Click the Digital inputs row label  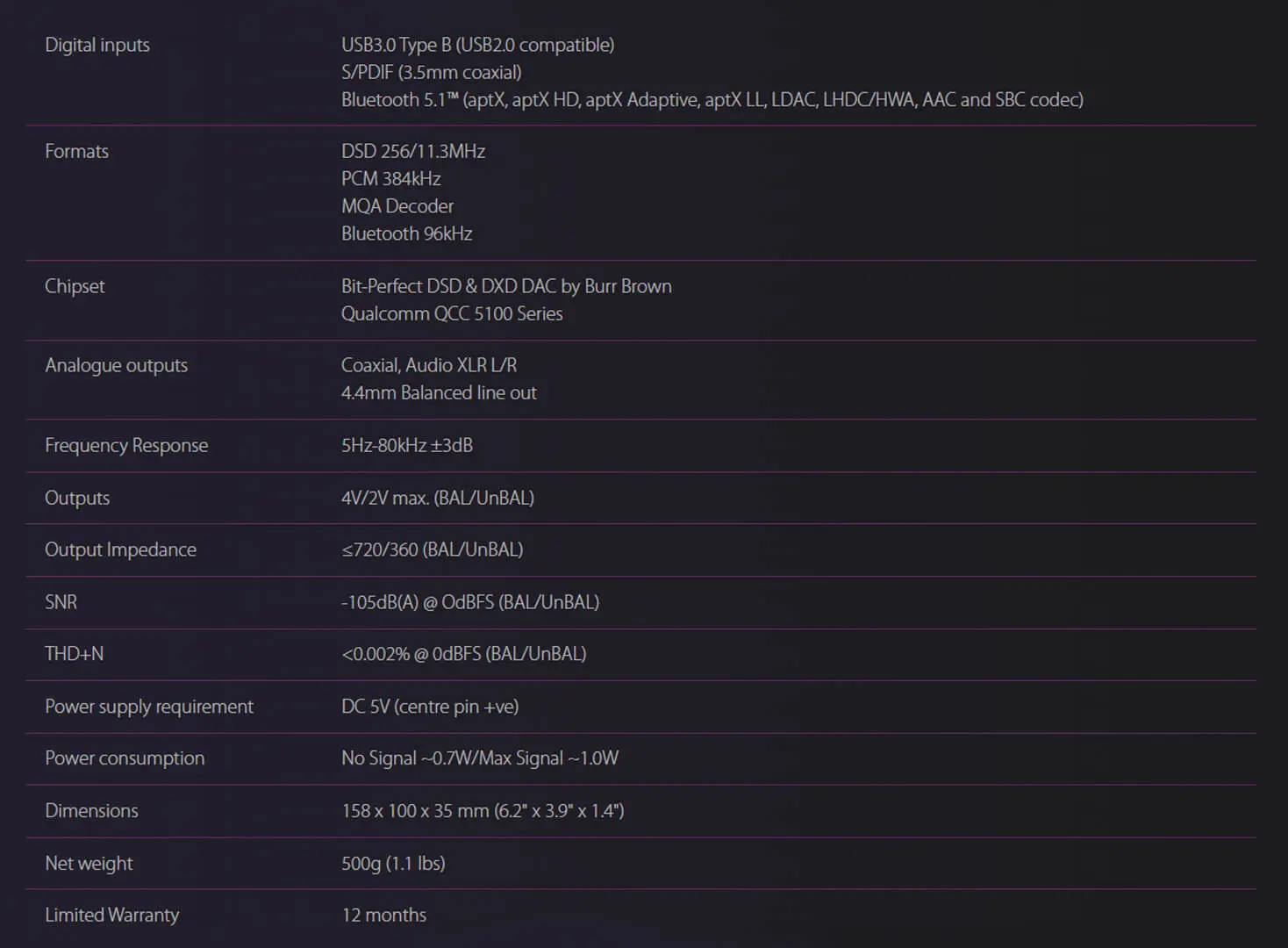(97, 45)
